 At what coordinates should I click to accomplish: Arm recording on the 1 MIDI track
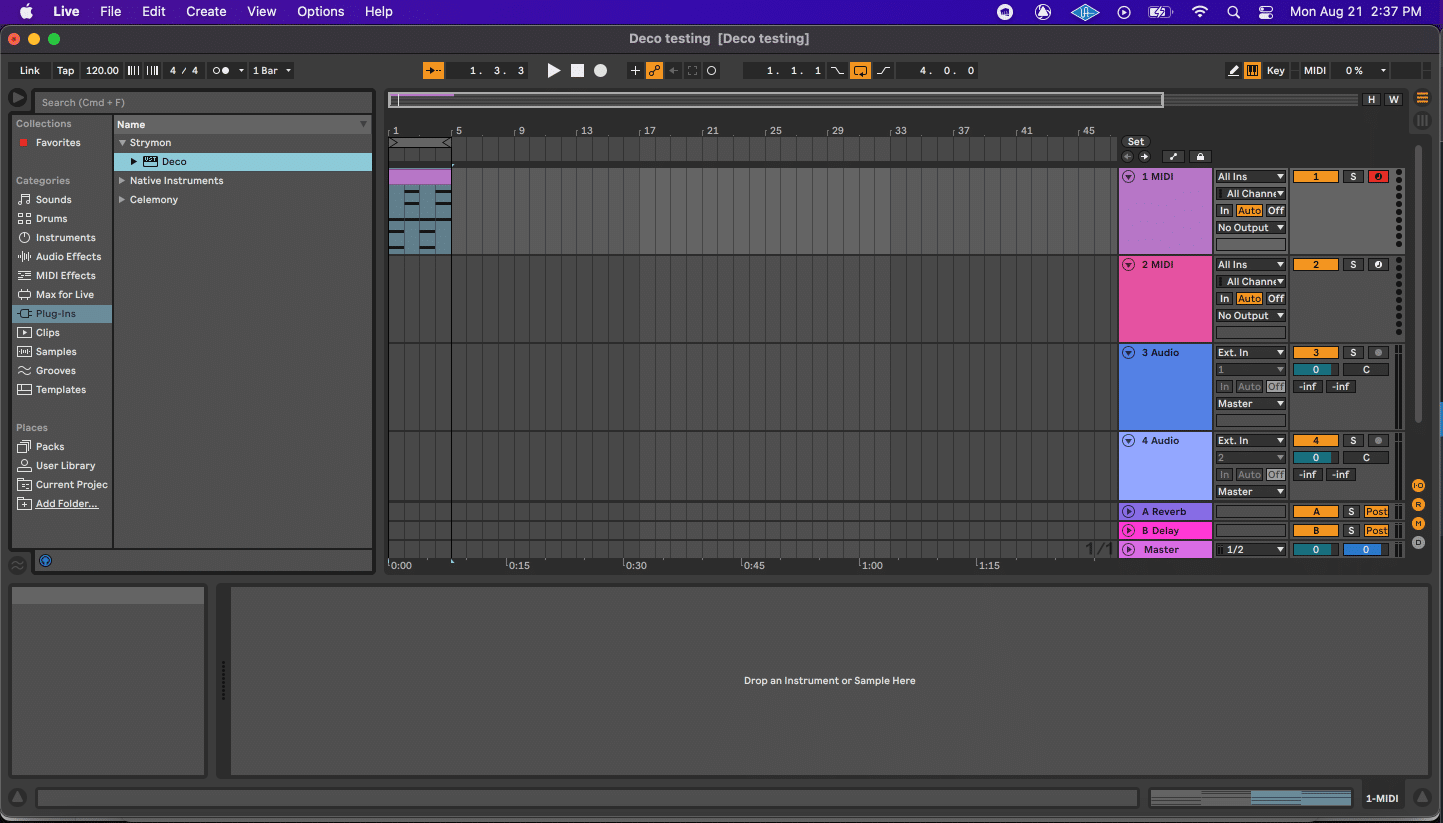tap(1377, 176)
